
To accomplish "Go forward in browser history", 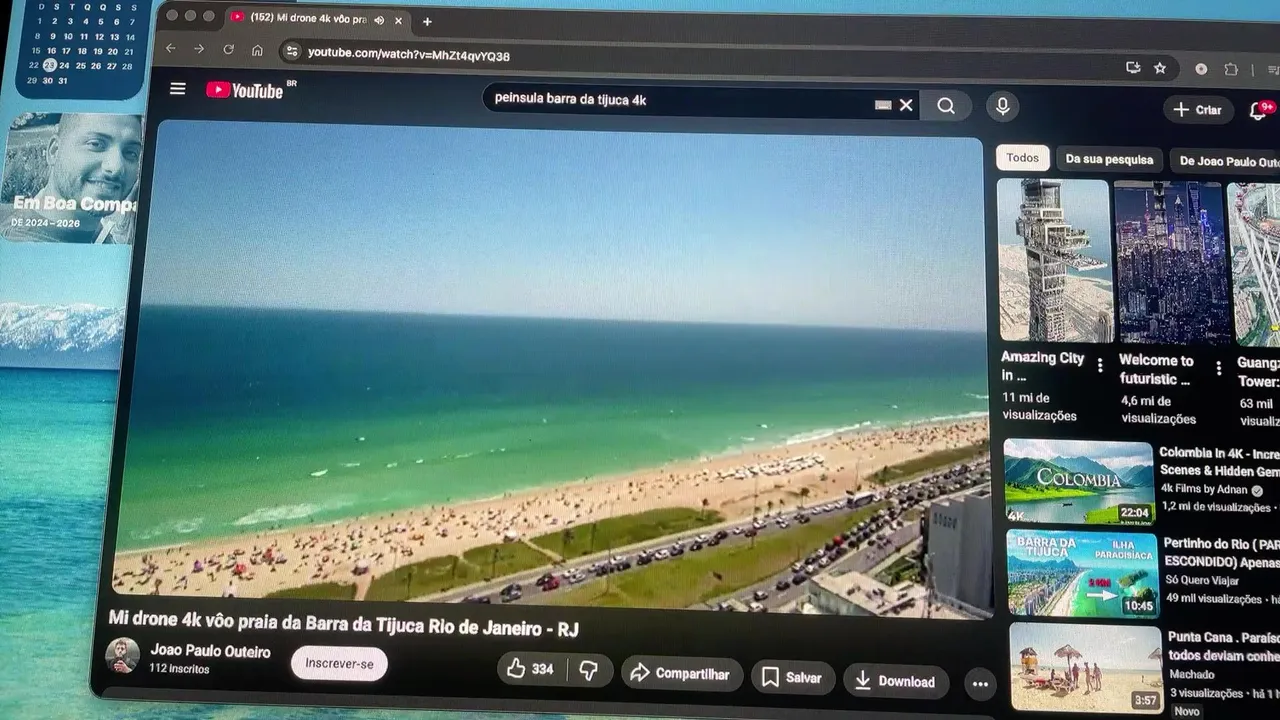I will 199,49.
